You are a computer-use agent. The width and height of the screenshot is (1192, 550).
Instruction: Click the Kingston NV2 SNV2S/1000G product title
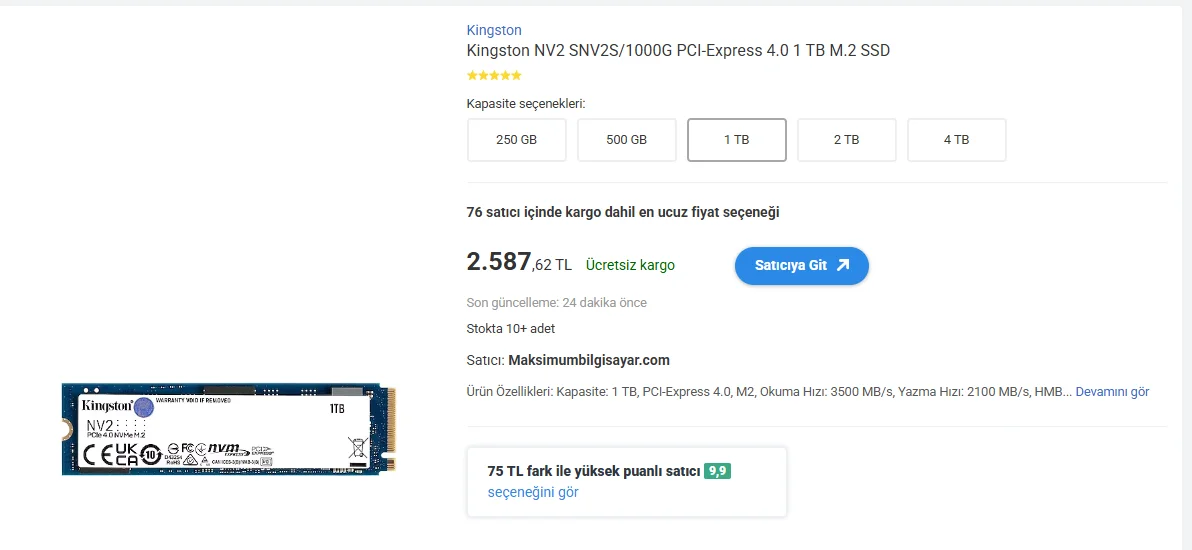point(678,51)
